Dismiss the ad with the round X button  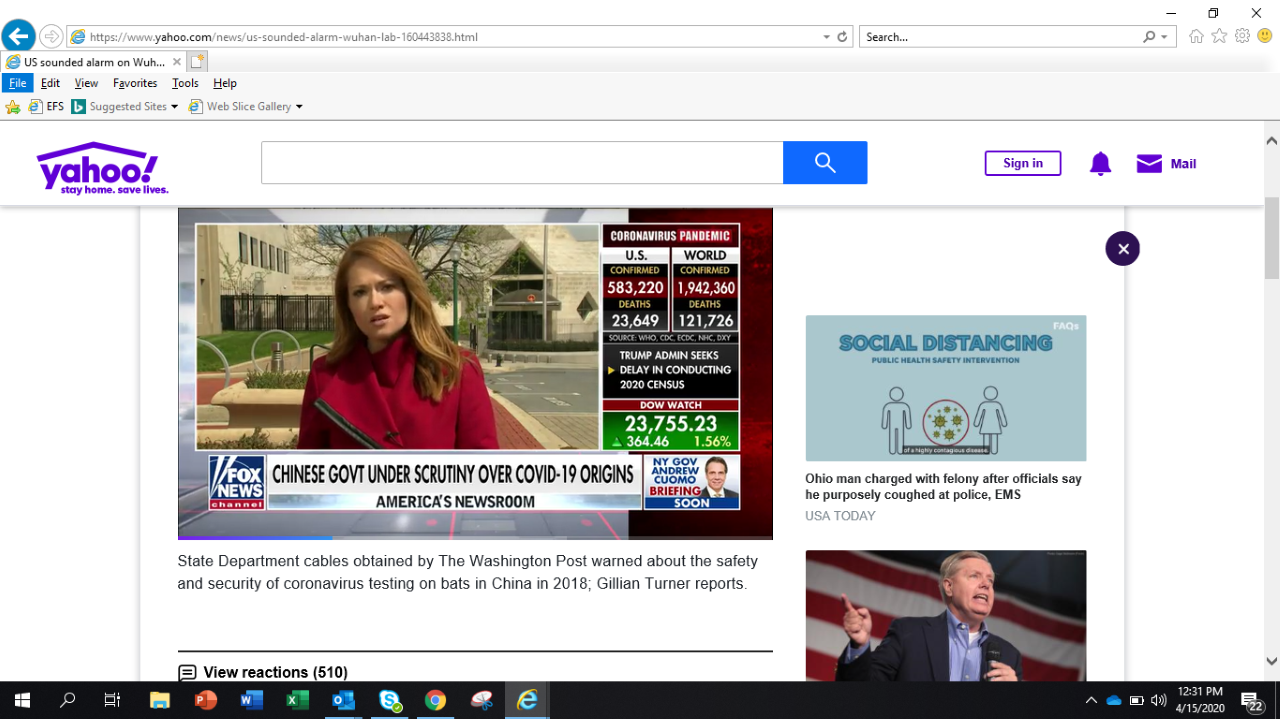point(1122,249)
